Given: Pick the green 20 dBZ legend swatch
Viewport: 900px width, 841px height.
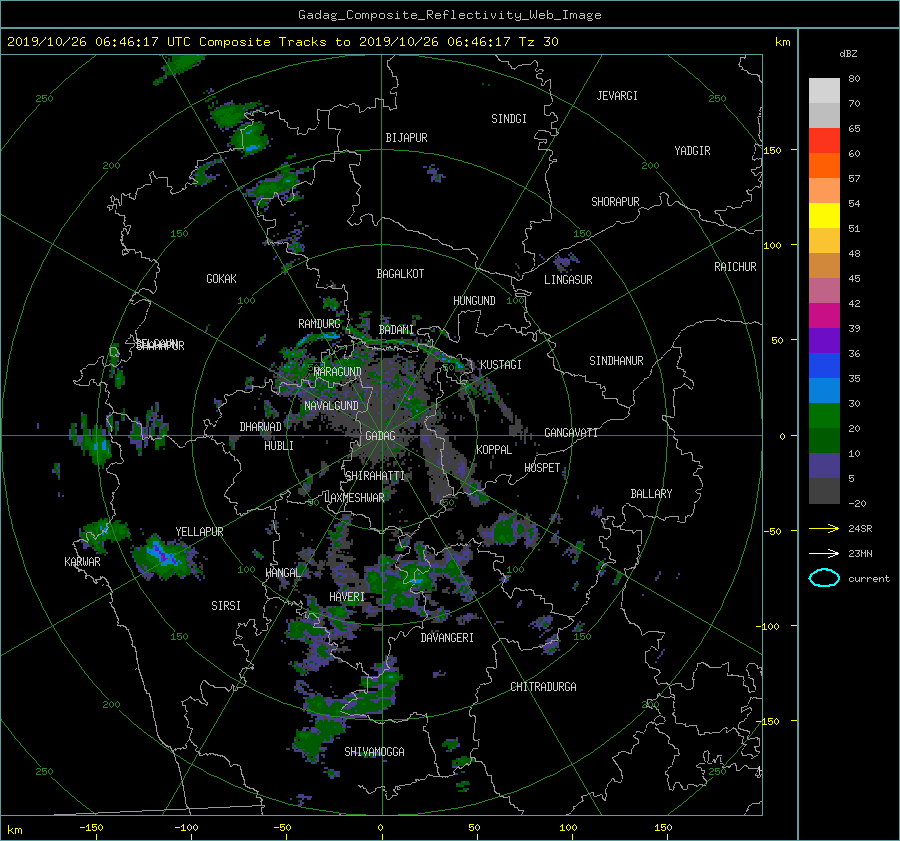Looking at the screenshot, I should [x=824, y=415].
